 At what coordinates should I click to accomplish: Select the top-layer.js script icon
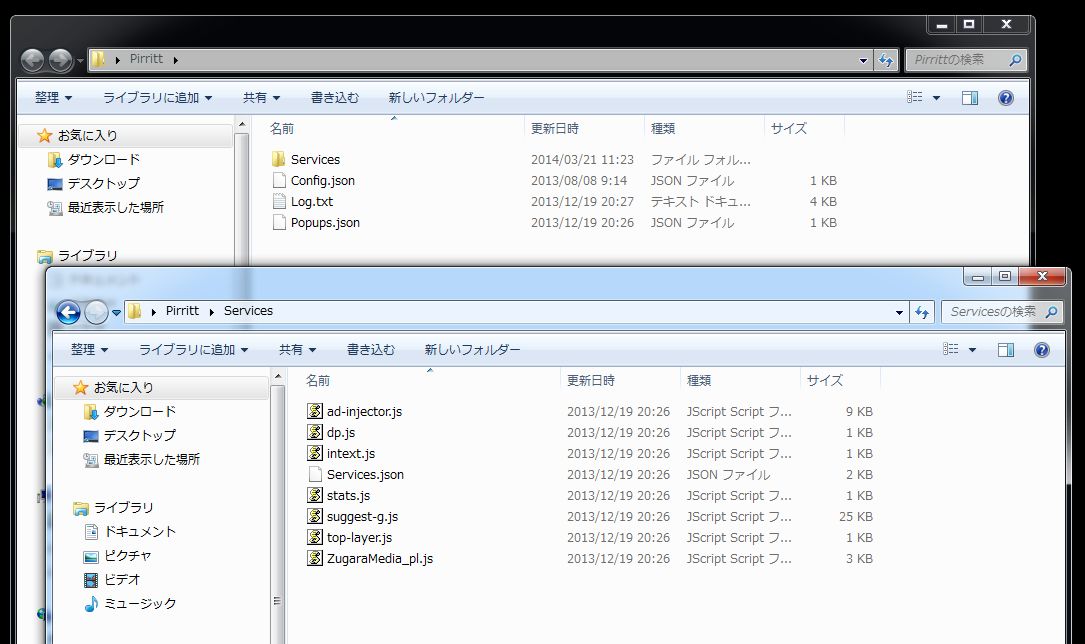point(315,537)
